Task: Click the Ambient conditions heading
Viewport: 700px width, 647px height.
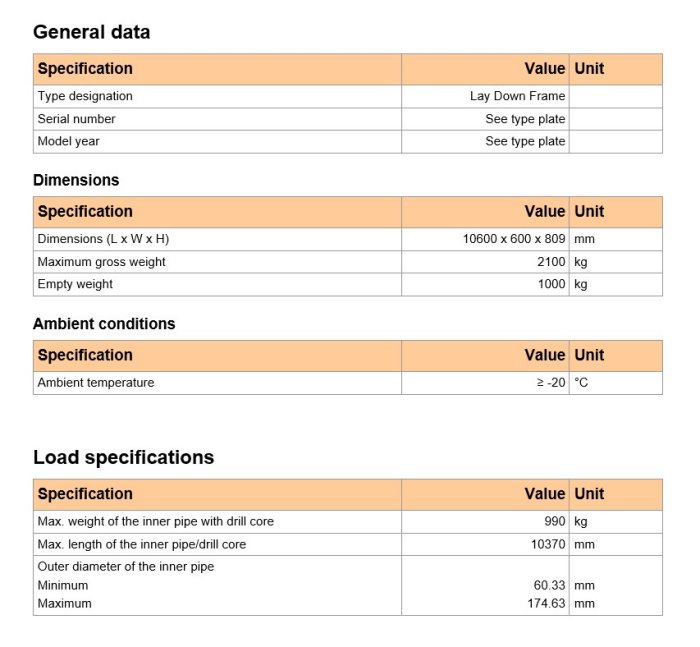Action: [104, 324]
